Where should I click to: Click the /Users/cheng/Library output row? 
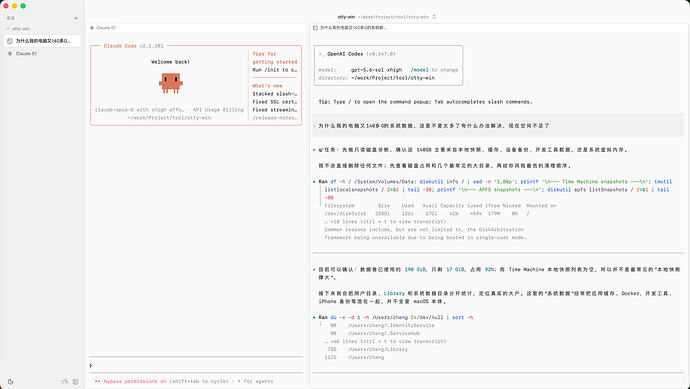367,349
